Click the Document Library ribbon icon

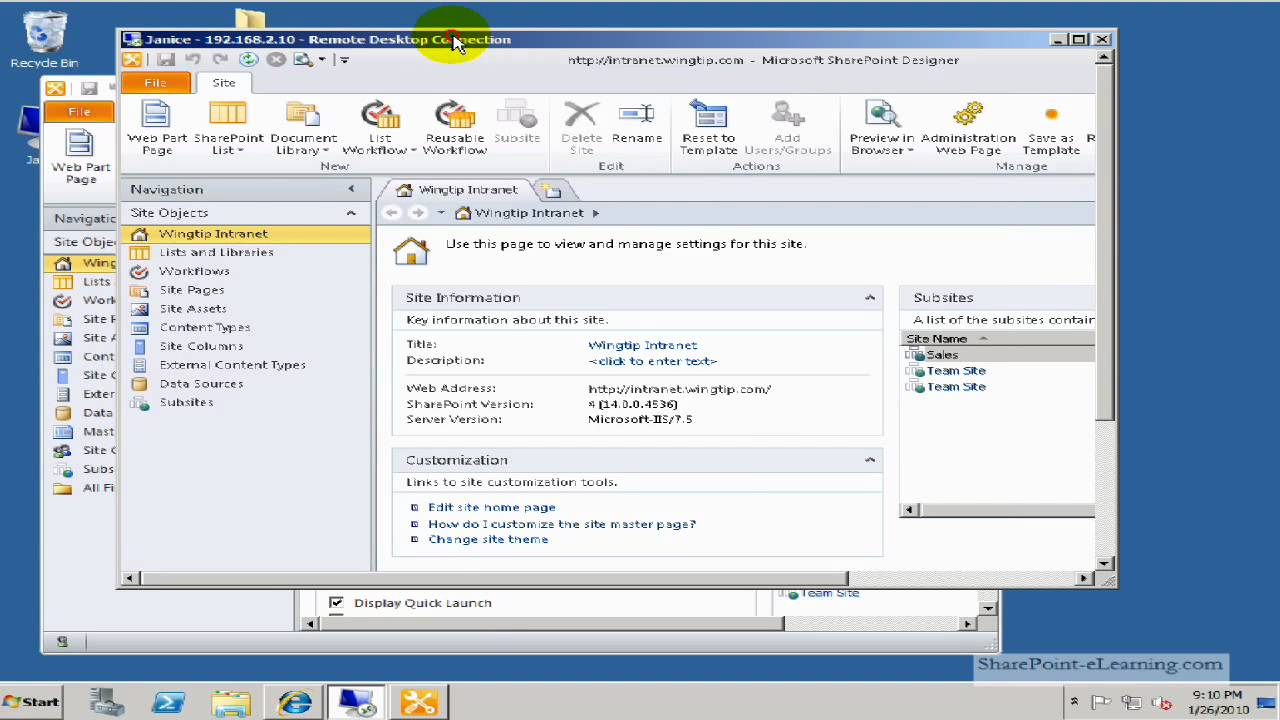303,128
